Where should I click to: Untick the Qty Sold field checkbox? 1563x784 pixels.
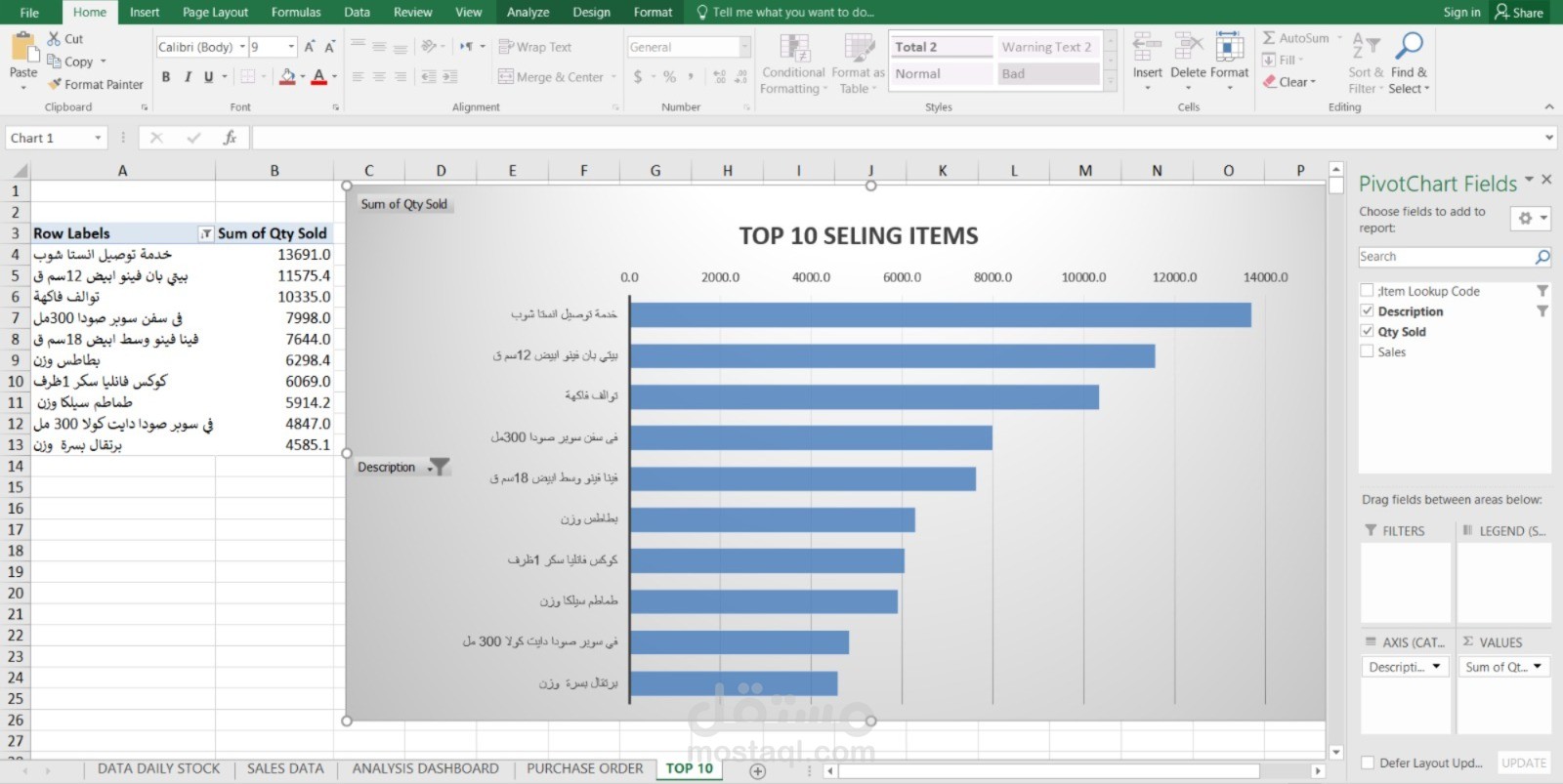[x=1367, y=331]
